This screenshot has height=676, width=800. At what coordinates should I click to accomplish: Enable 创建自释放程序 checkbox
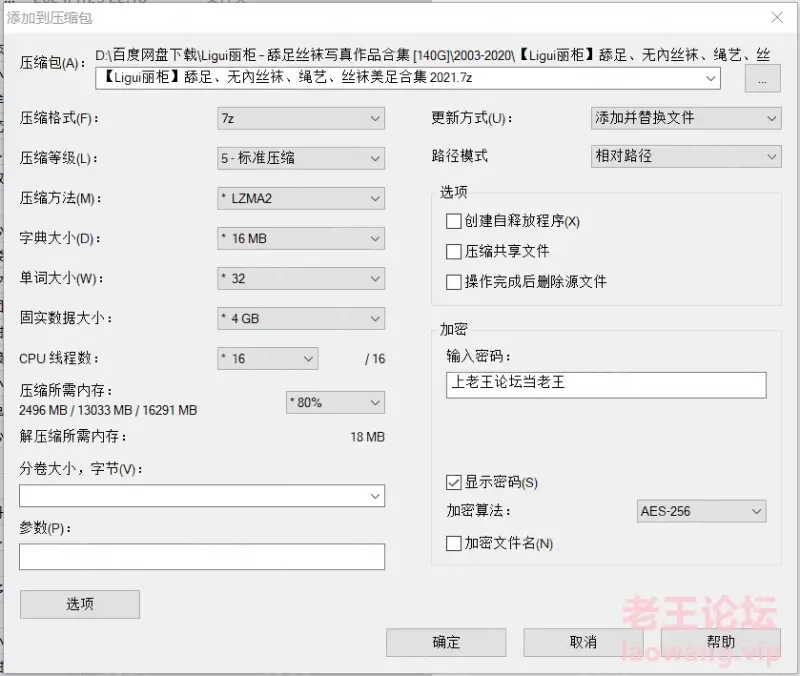click(454, 221)
